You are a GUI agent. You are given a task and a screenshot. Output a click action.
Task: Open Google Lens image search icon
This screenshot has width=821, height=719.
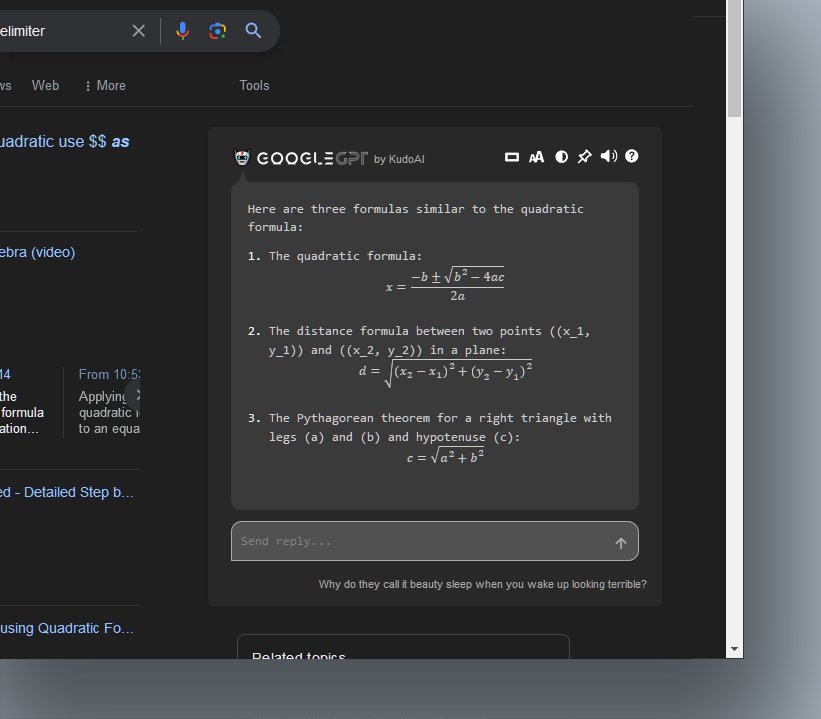(x=218, y=31)
